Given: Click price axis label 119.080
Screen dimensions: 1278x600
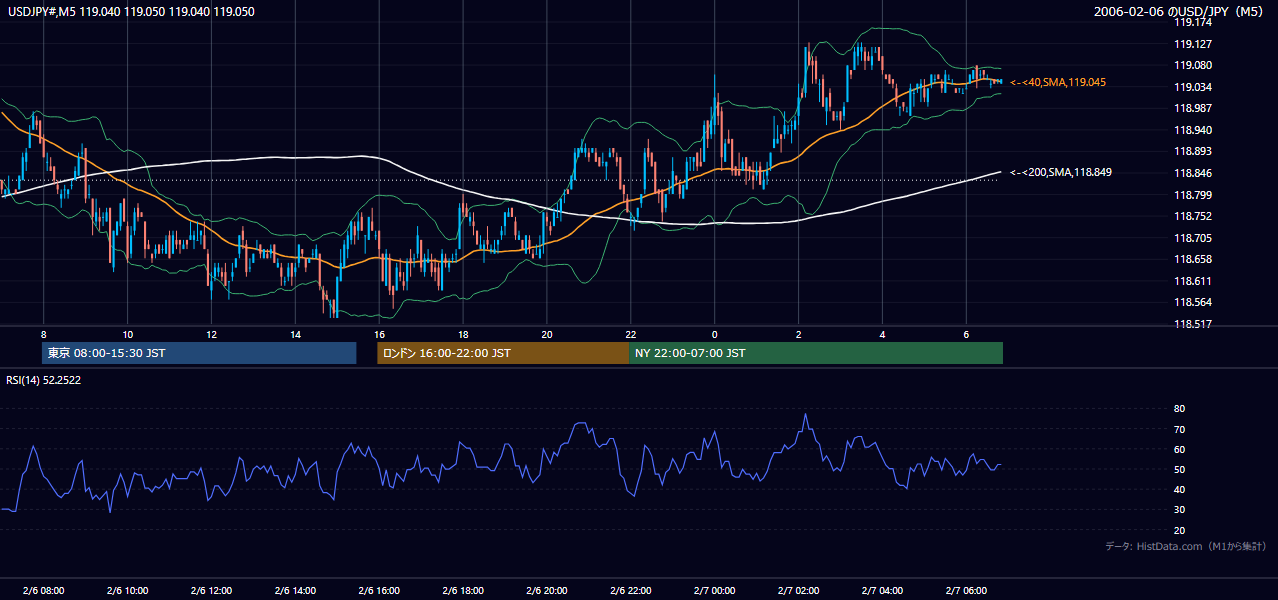Looking at the screenshot, I should coord(1193,65).
